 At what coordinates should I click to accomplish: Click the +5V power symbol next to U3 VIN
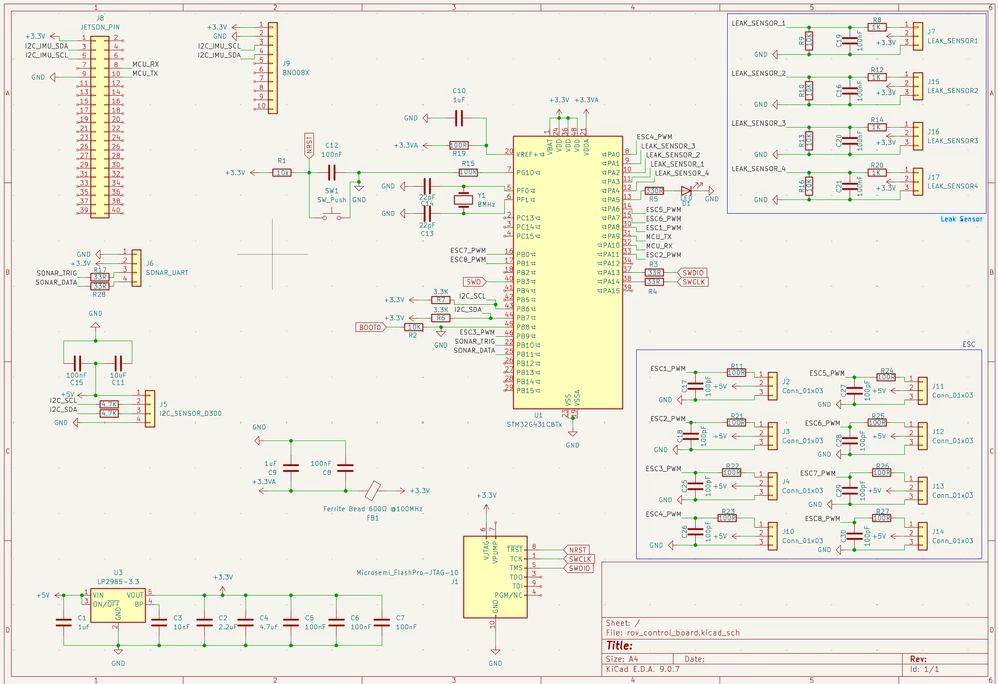click(48, 596)
